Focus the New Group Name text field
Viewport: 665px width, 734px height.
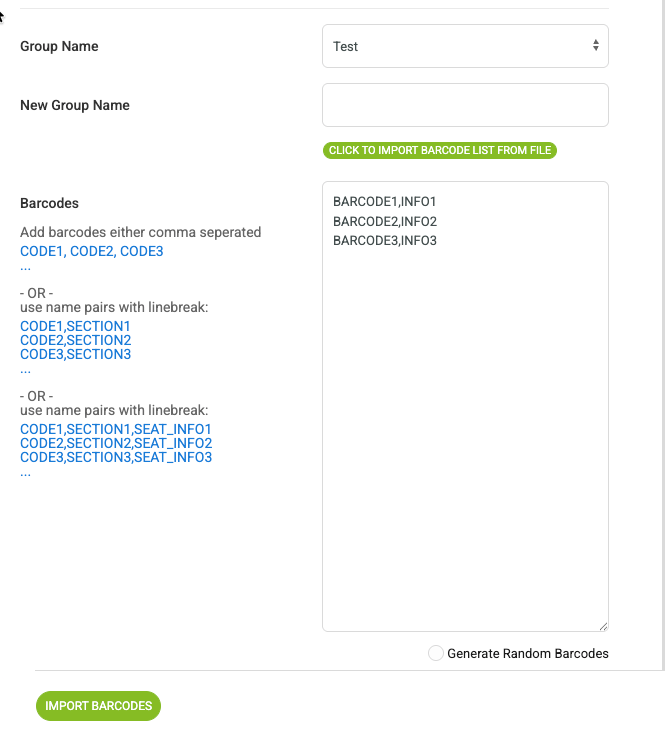click(465, 105)
